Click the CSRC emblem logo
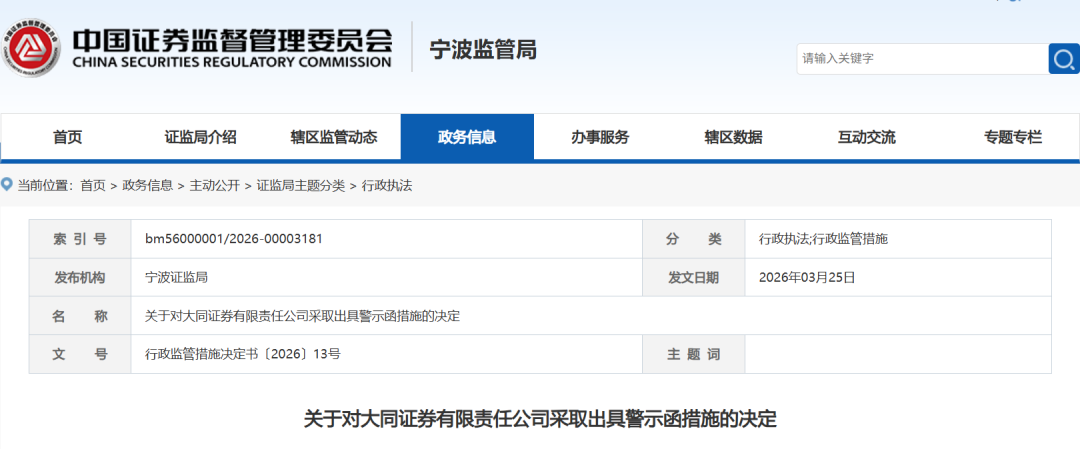The image size is (1080, 449). coord(30,48)
